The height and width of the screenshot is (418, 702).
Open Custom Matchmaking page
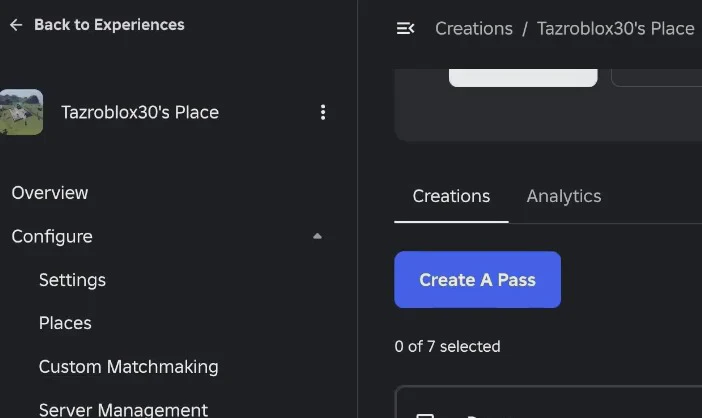[x=128, y=367]
